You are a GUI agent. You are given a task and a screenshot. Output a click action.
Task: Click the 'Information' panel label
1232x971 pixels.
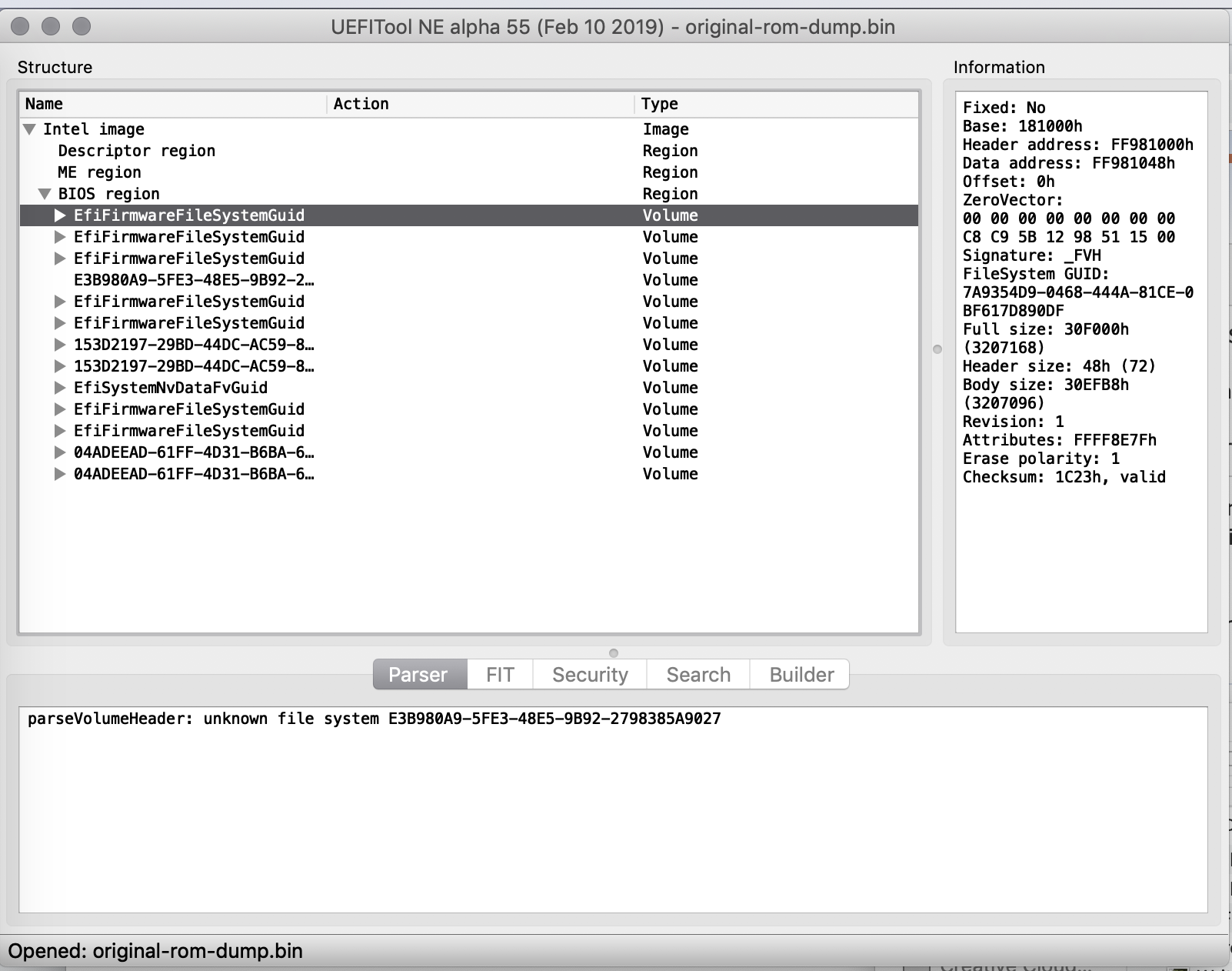click(x=999, y=67)
